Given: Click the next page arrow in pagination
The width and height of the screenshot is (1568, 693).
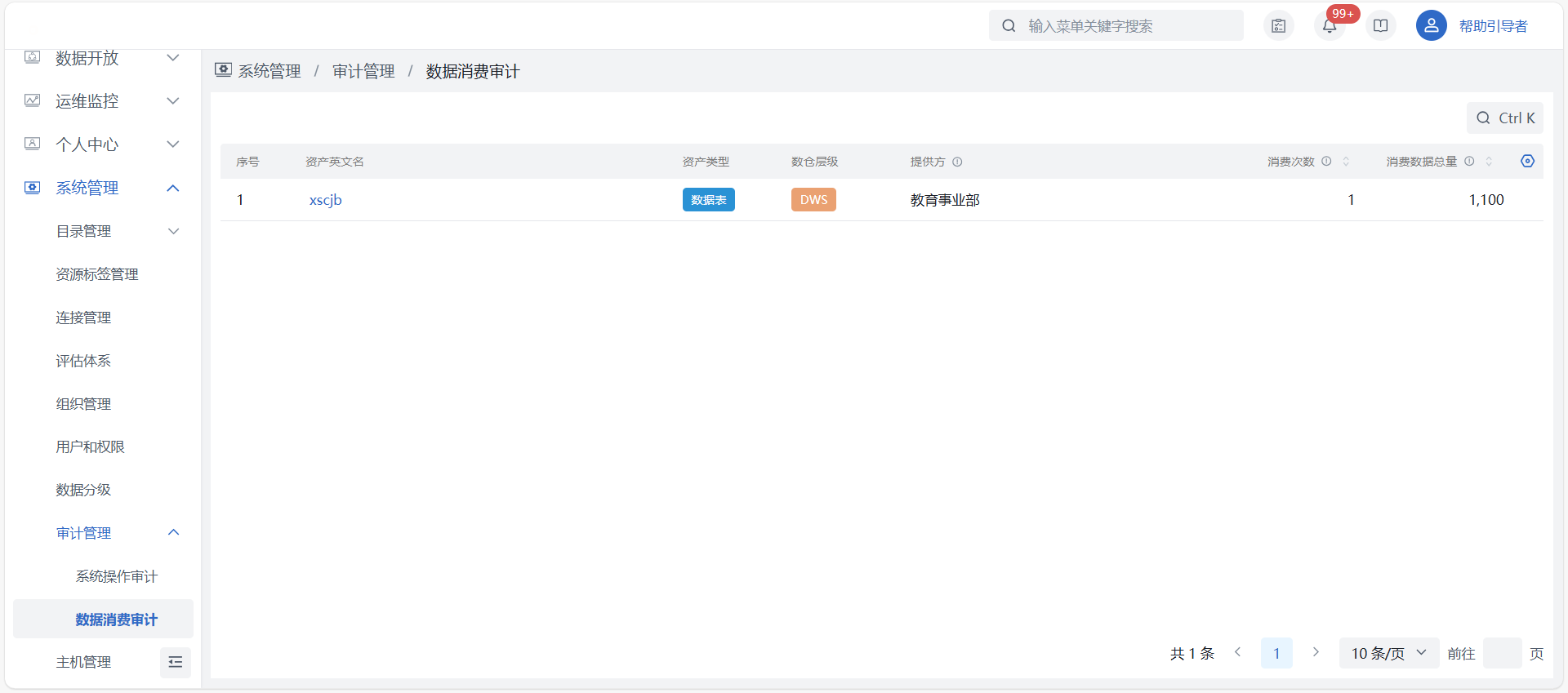Looking at the screenshot, I should point(1316,652).
